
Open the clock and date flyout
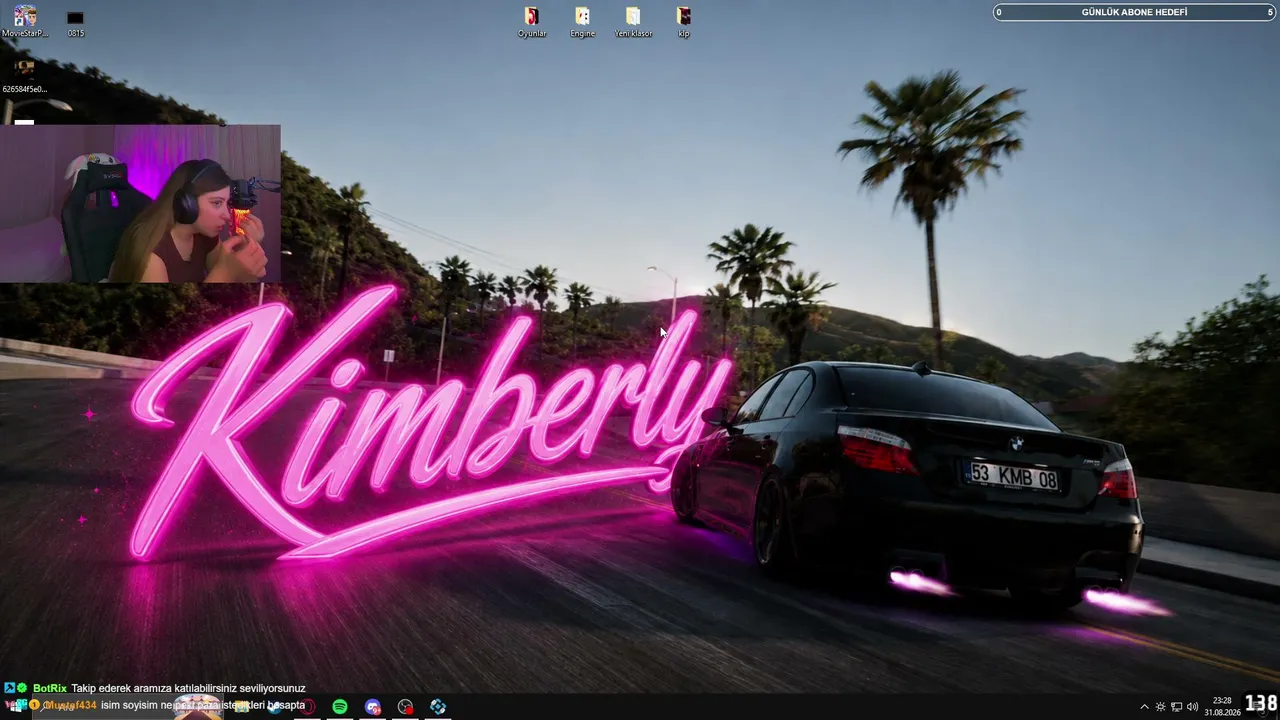tap(1222, 707)
